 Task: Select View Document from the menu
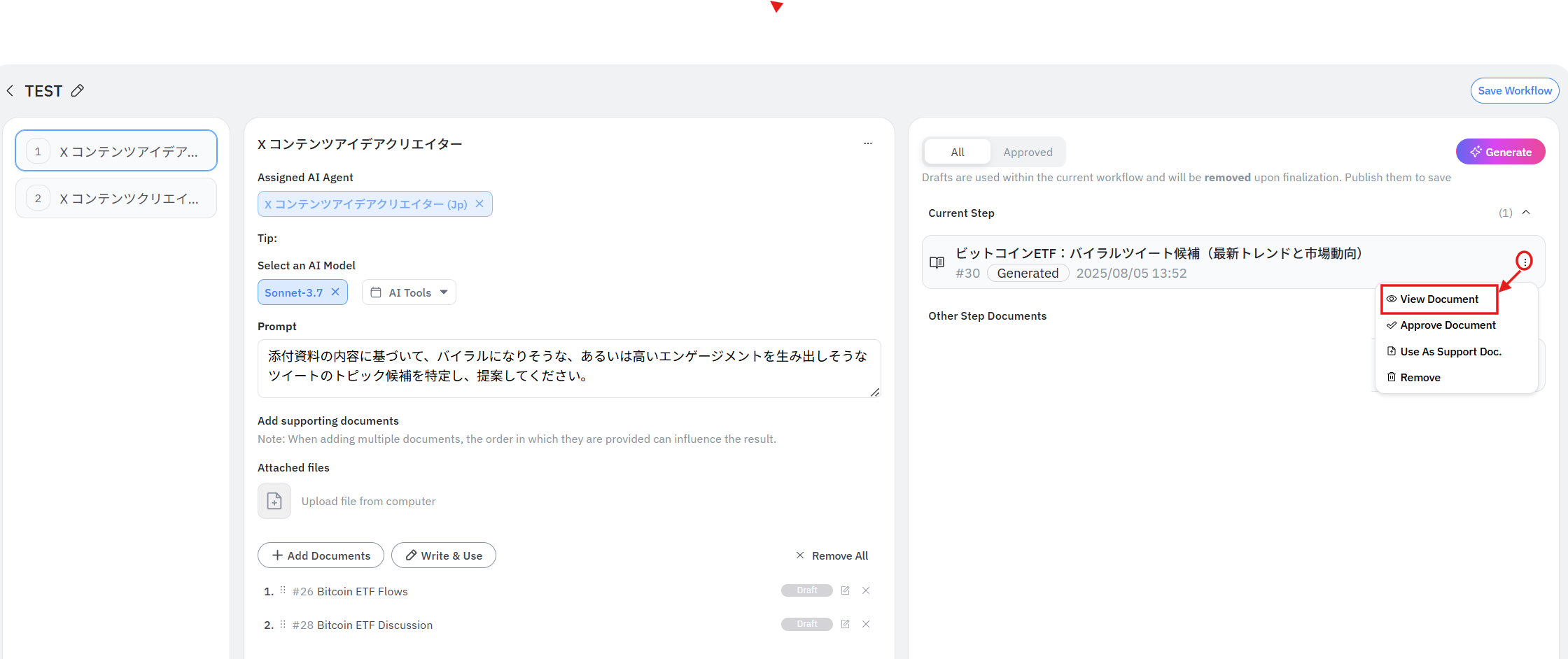1438,299
